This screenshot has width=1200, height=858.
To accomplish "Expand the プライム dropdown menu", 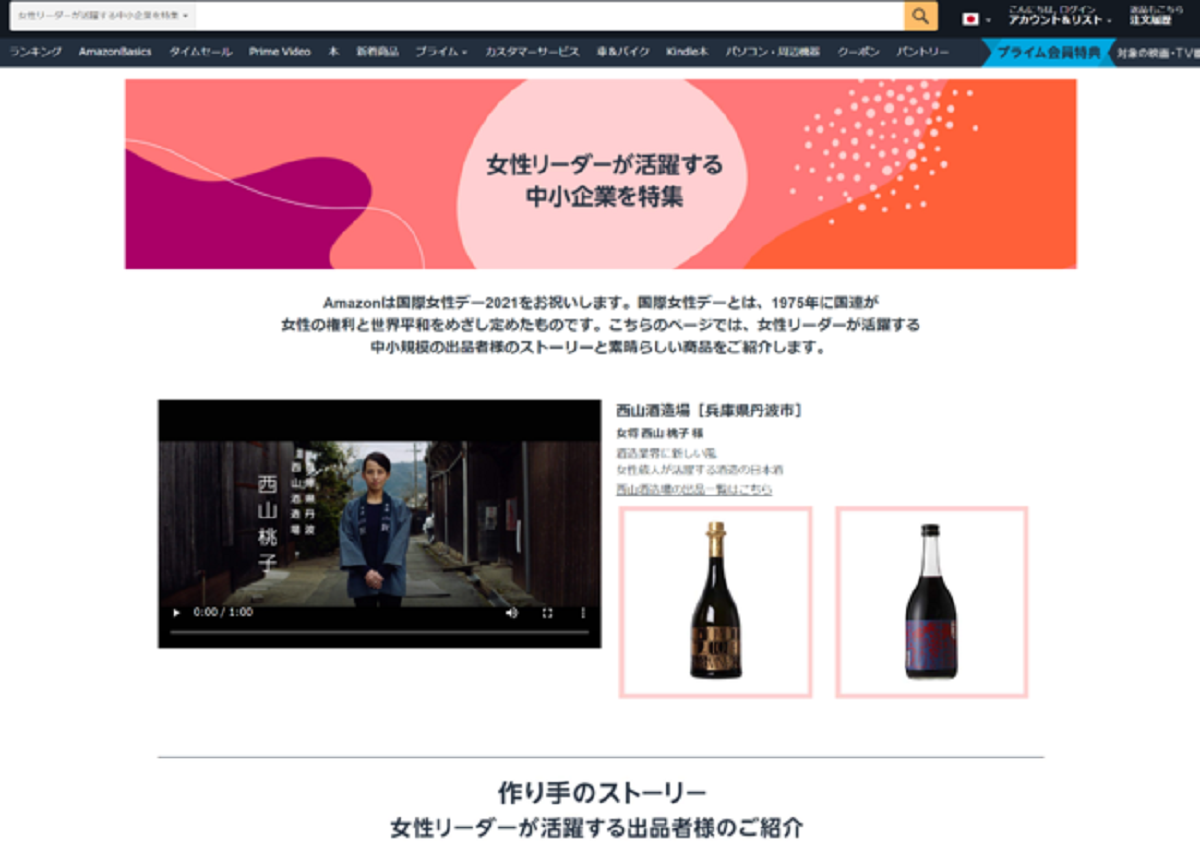I will point(441,52).
